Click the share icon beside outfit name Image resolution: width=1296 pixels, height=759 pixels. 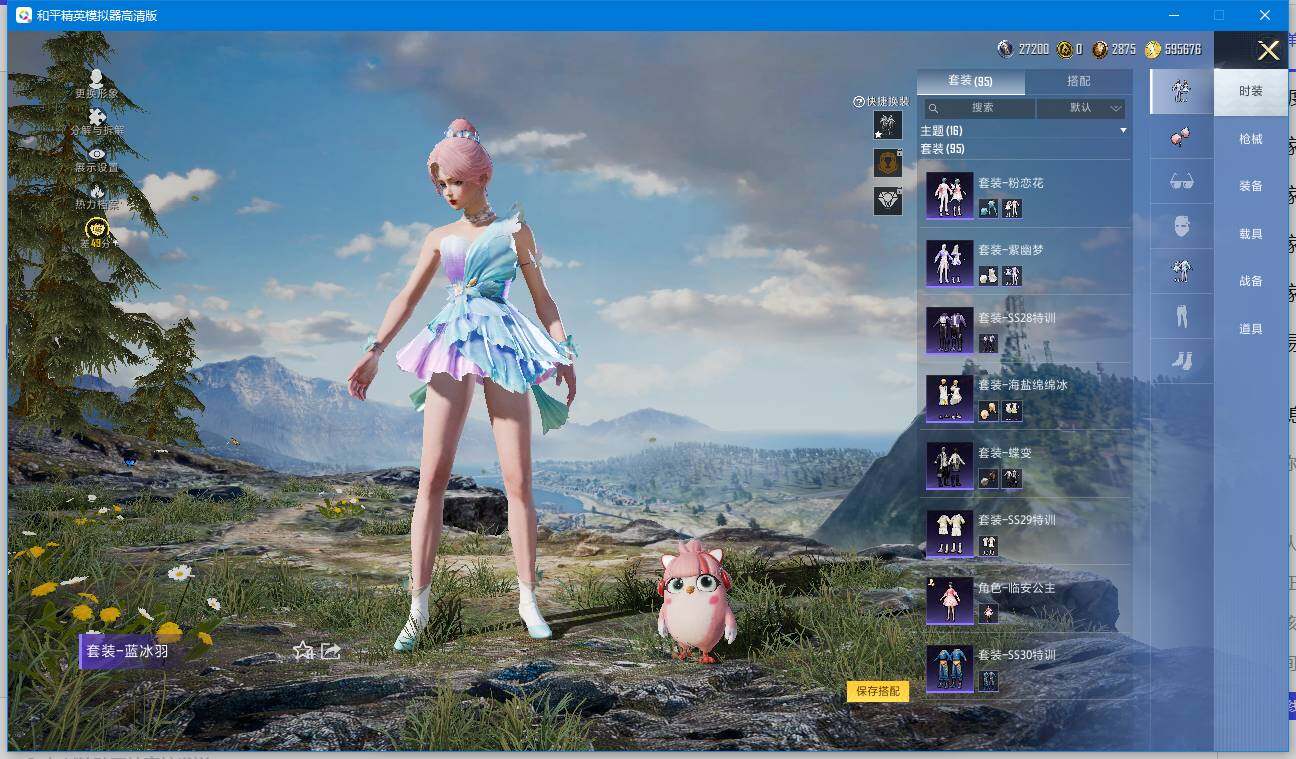331,651
